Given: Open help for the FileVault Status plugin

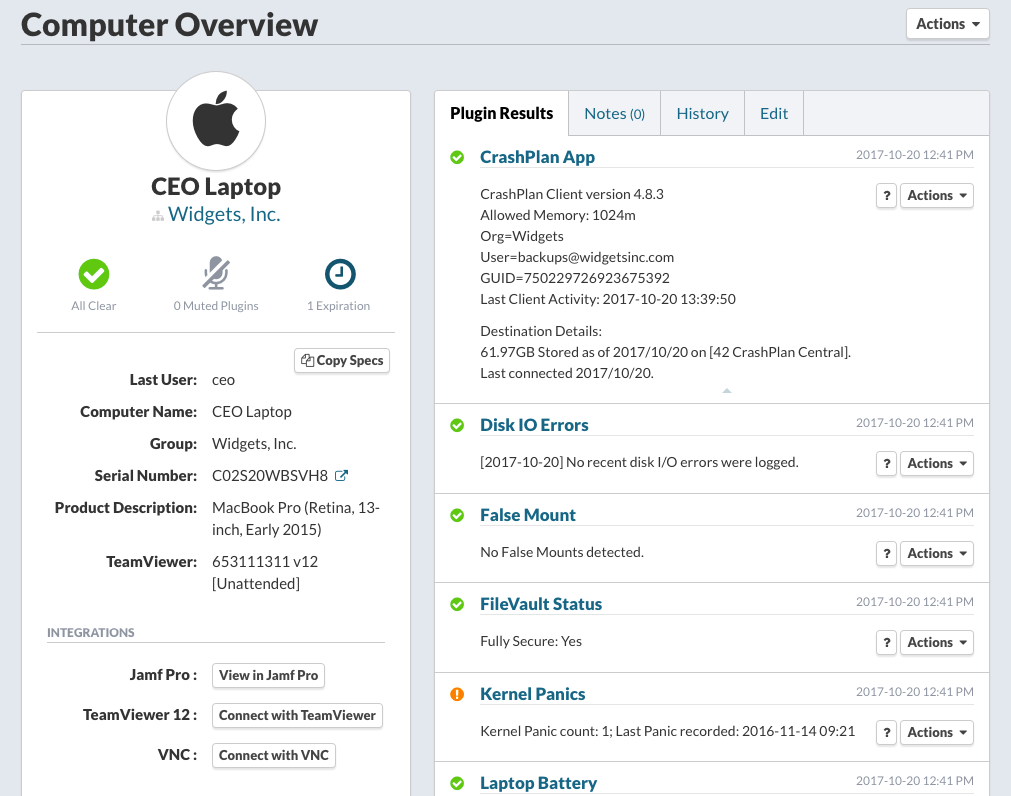Looking at the screenshot, I should tap(887, 642).
